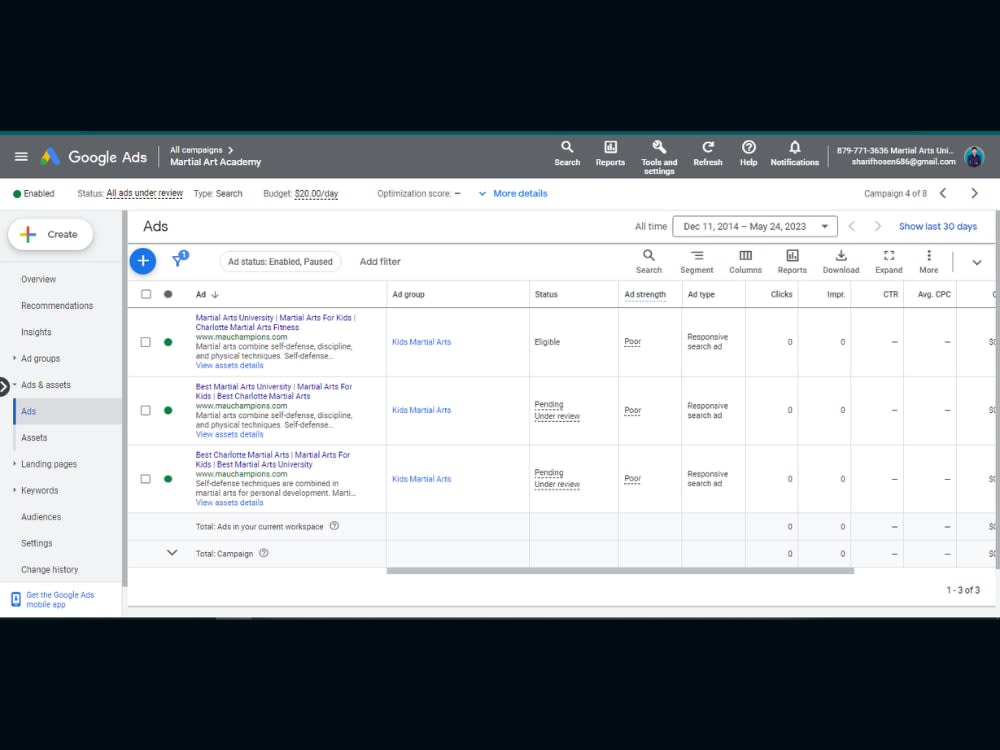Open the Columns tool
The height and width of the screenshot is (750, 1000).
pyautogui.click(x=745, y=261)
